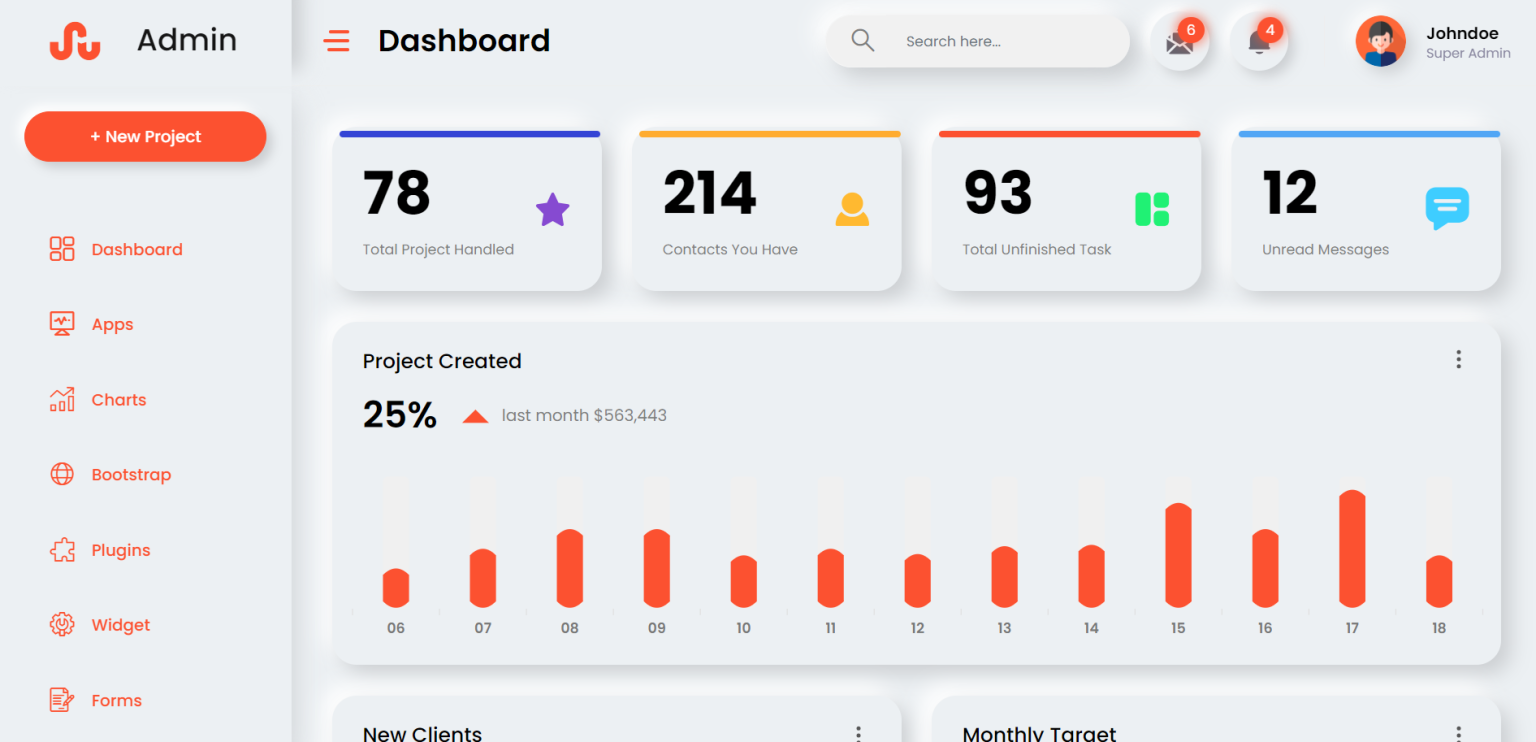Open Monthly Target three-dot options menu
Viewport: 1536px width, 742px height.
tap(1458, 733)
